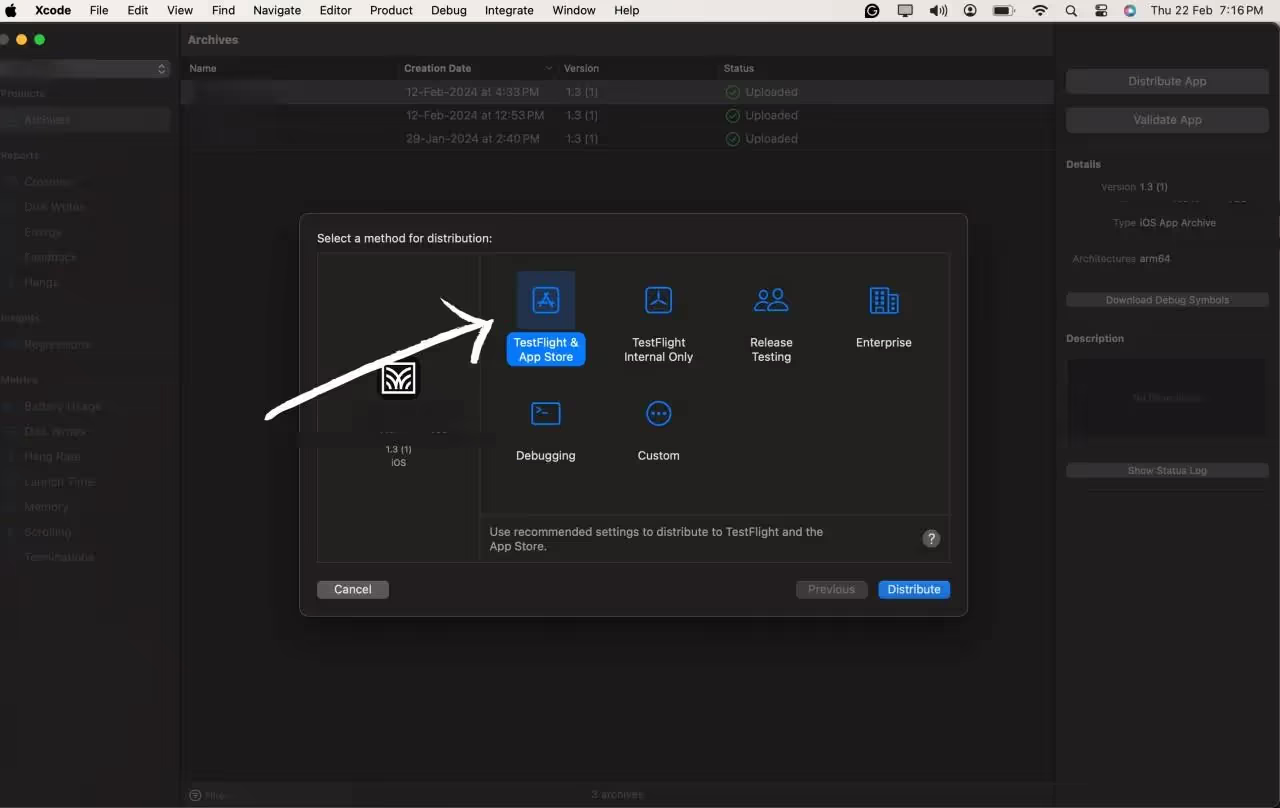
Task: Click Download Debug Symbols button
Action: coord(1167,300)
